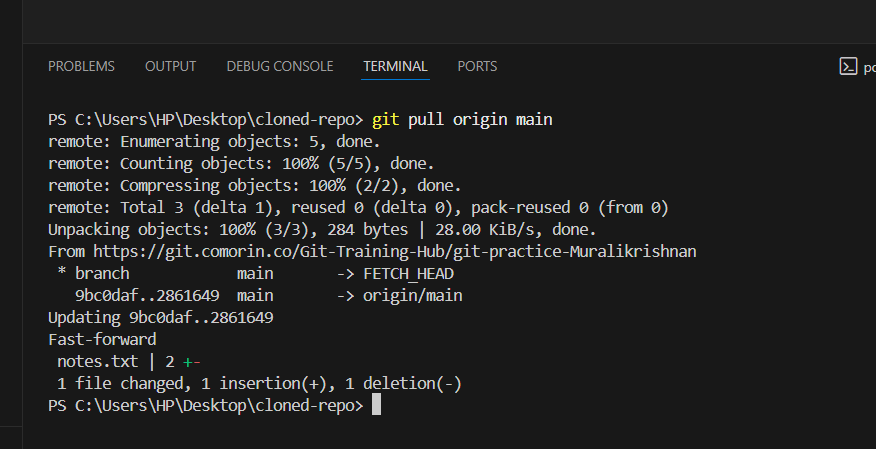The image size is (876, 449).
Task: Open the PowerShell terminal profile icon
Action: [848, 67]
